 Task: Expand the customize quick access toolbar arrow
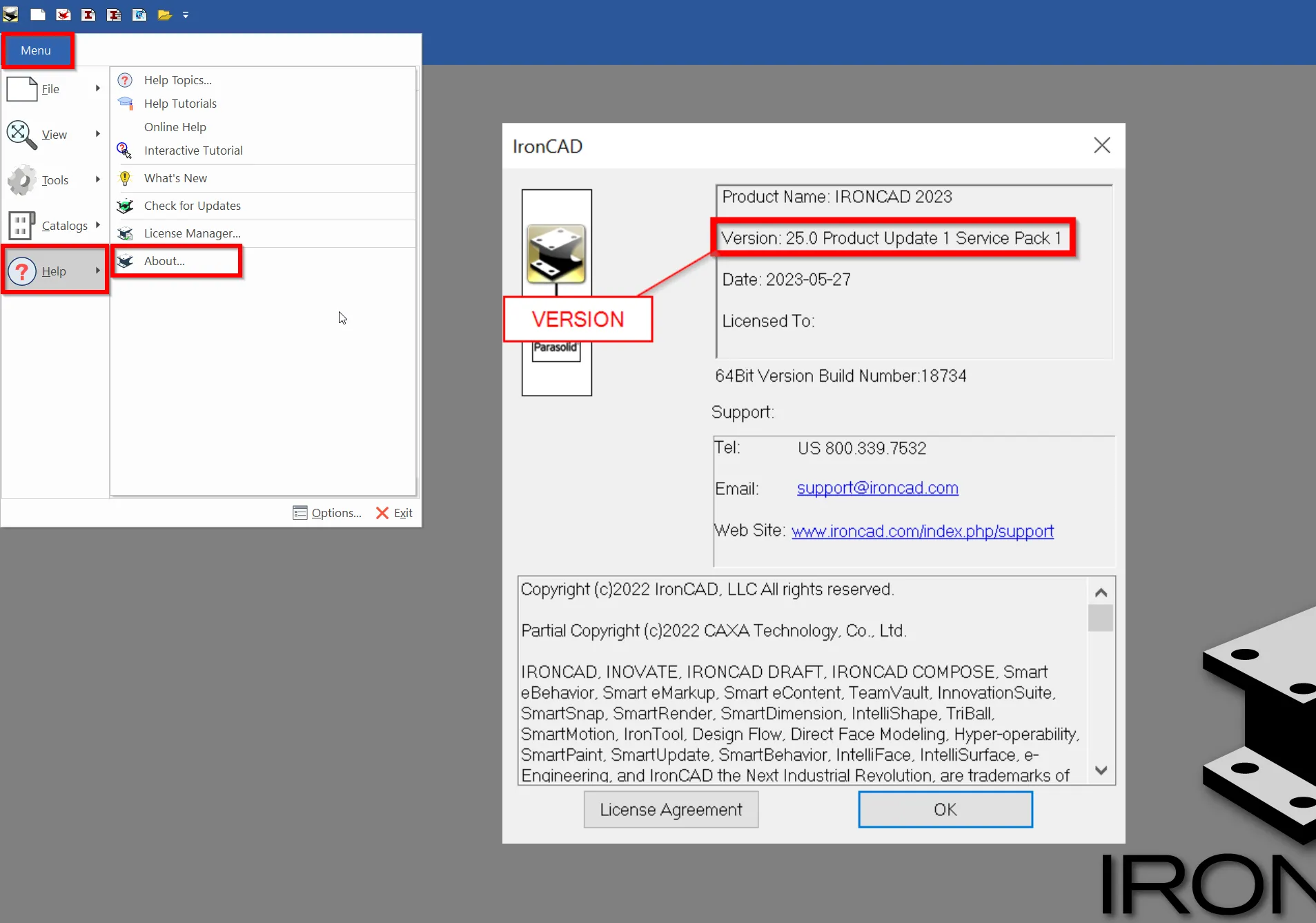[x=186, y=14]
